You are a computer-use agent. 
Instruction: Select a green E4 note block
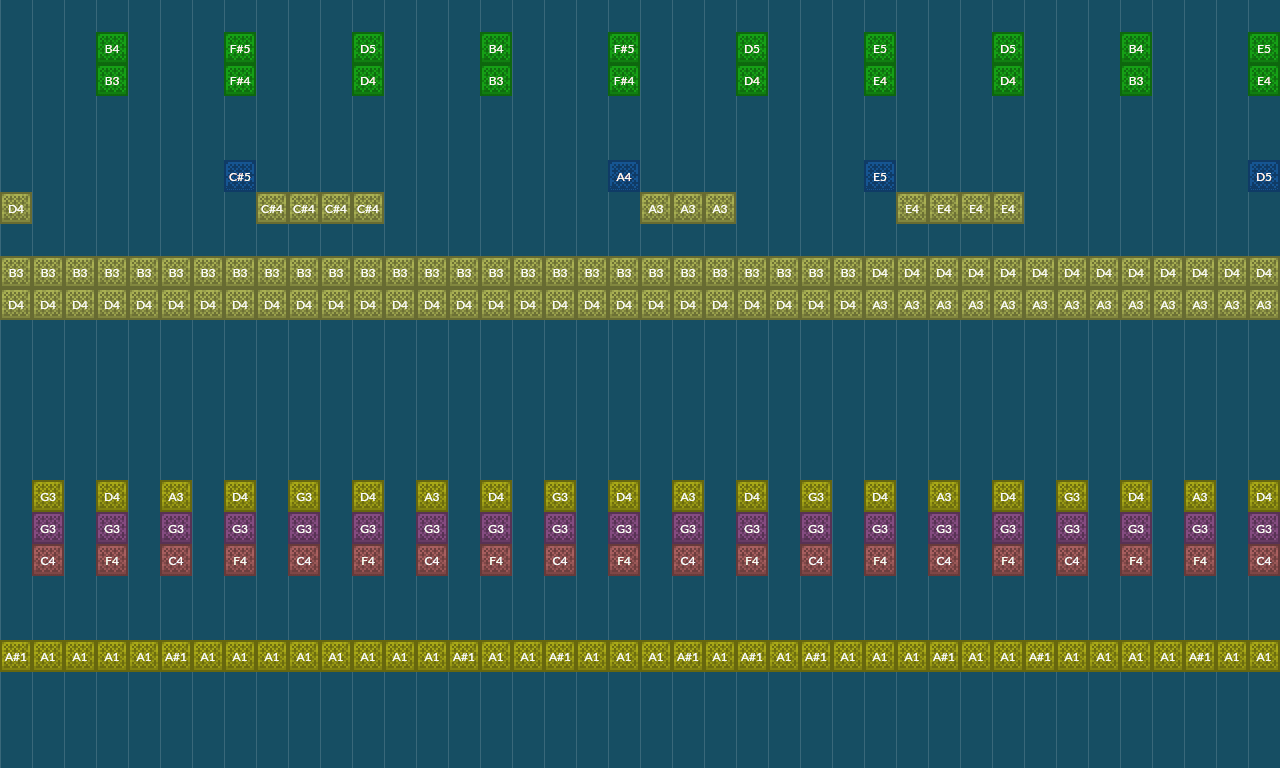(x=879, y=80)
